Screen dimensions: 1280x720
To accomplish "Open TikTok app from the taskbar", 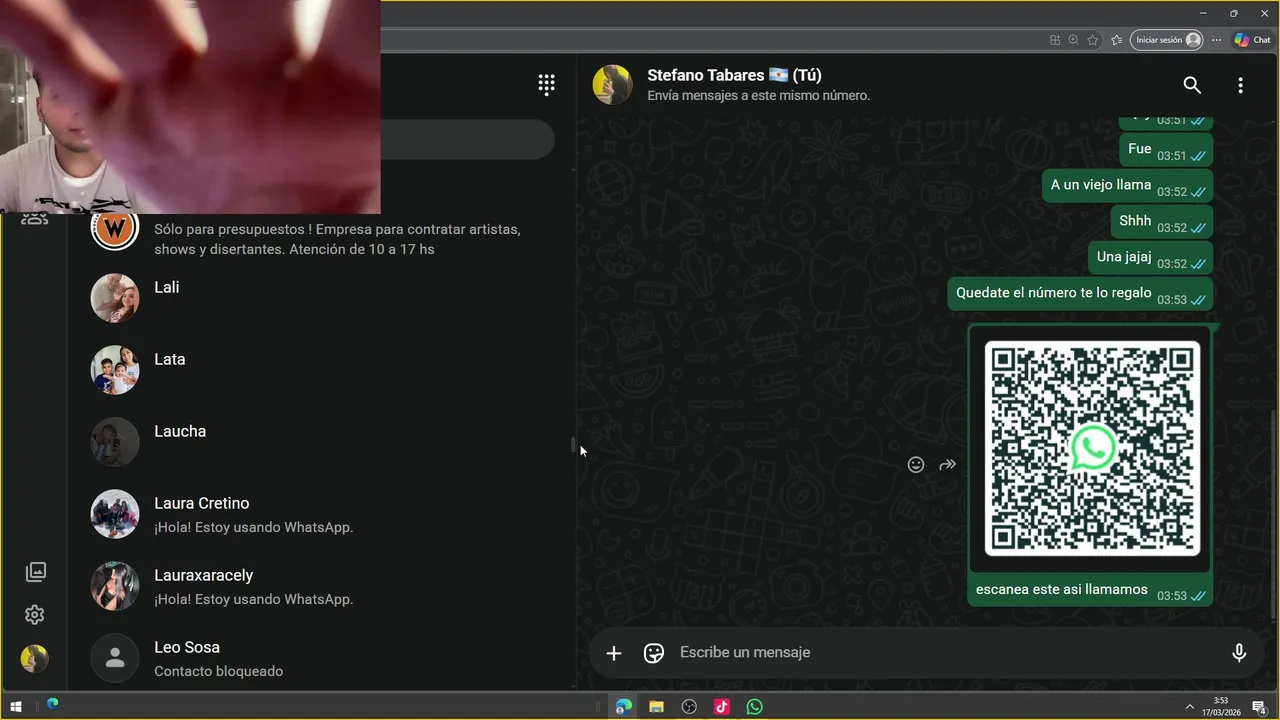I will [722, 707].
